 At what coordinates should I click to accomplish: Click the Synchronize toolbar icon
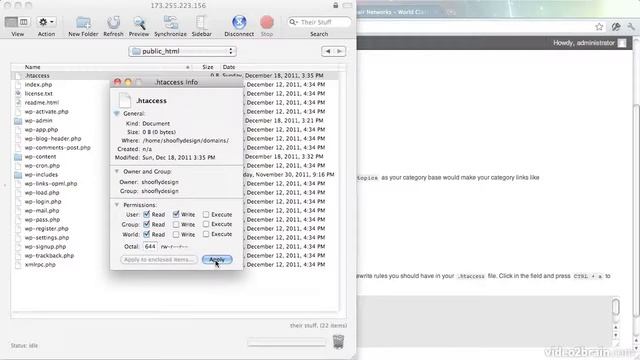pyautogui.click(x=170, y=22)
